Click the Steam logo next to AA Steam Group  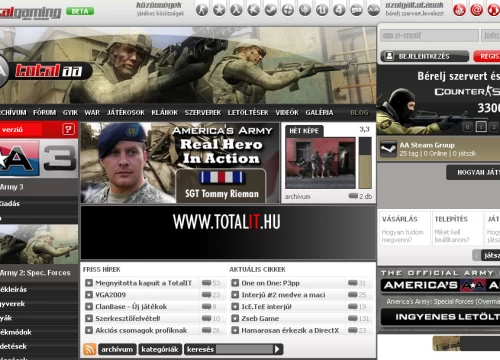[388, 149]
